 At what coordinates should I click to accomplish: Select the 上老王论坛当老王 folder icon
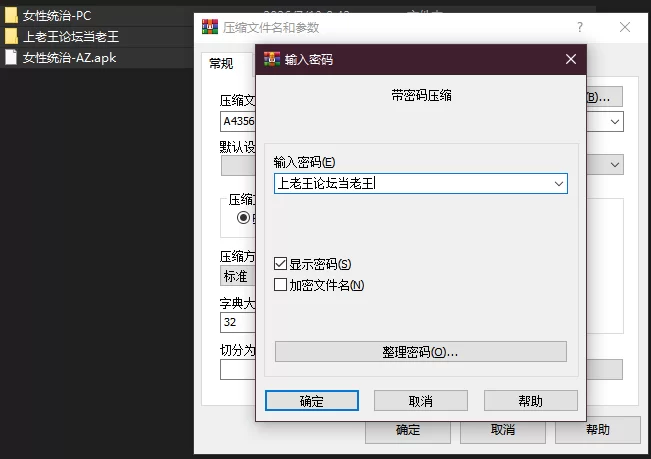click(11, 37)
